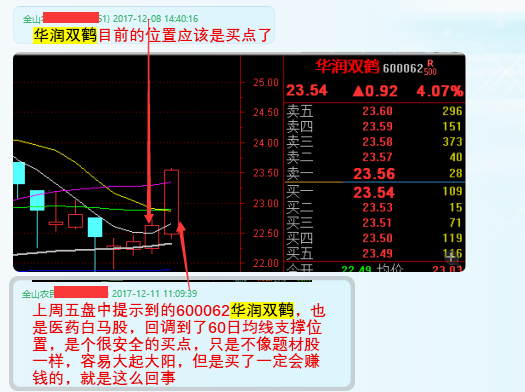Click the purple moving average line

pyautogui.click(x=94, y=190)
